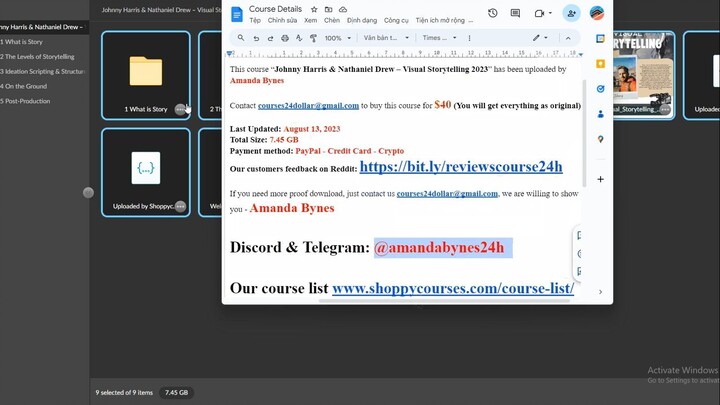Collapse the toolbar with the chevron-up
This screenshot has width=720, height=405.
(x=568, y=38)
